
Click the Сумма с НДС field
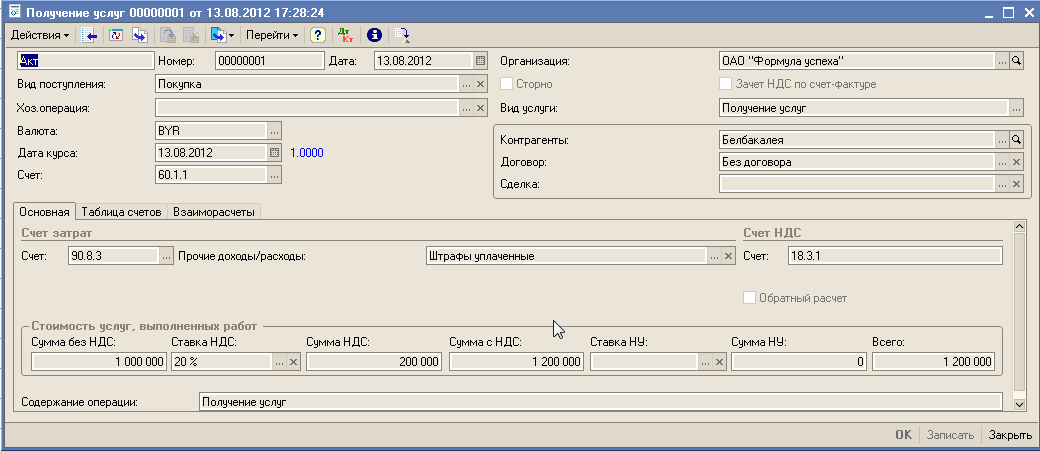517,361
